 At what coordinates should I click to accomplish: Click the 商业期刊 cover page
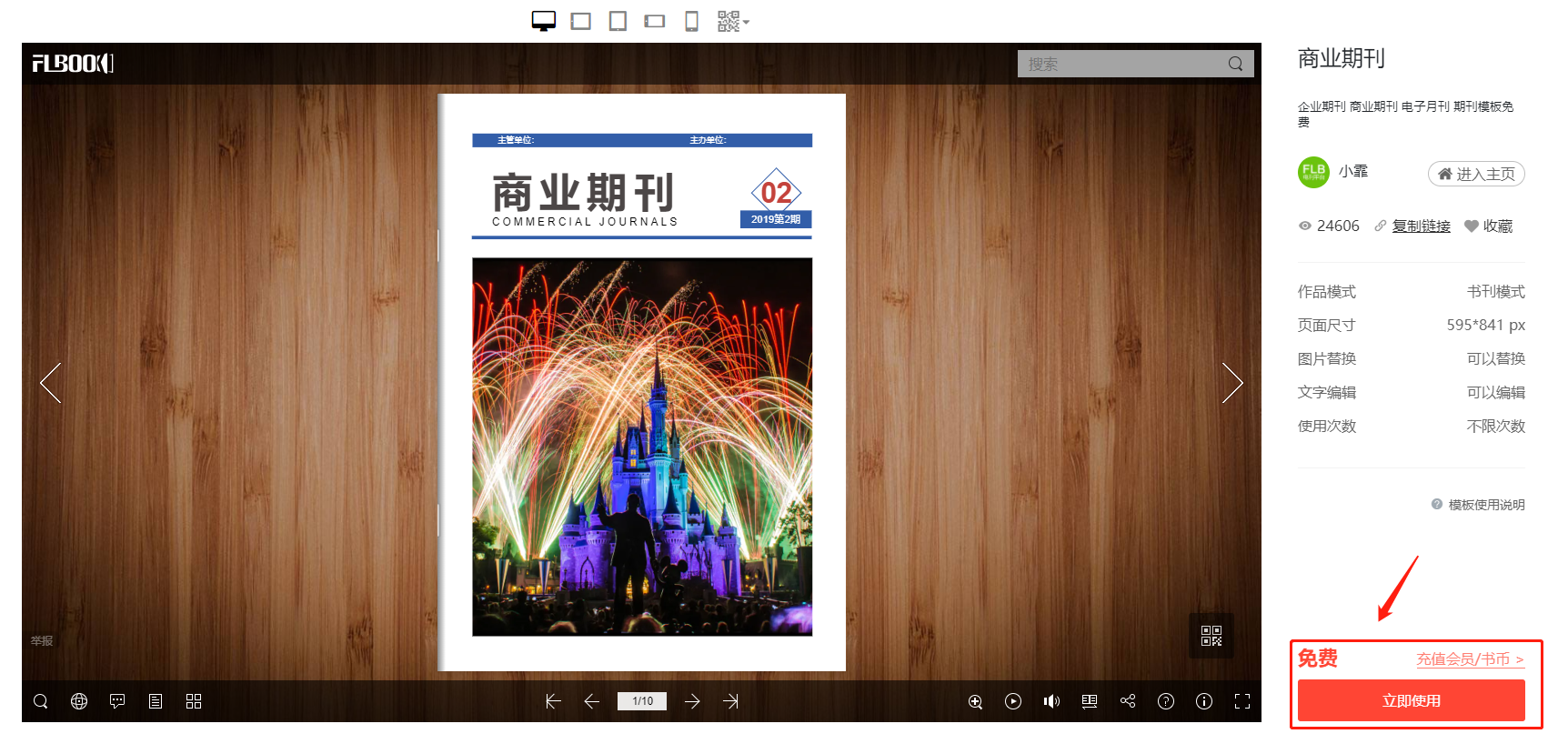642,382
